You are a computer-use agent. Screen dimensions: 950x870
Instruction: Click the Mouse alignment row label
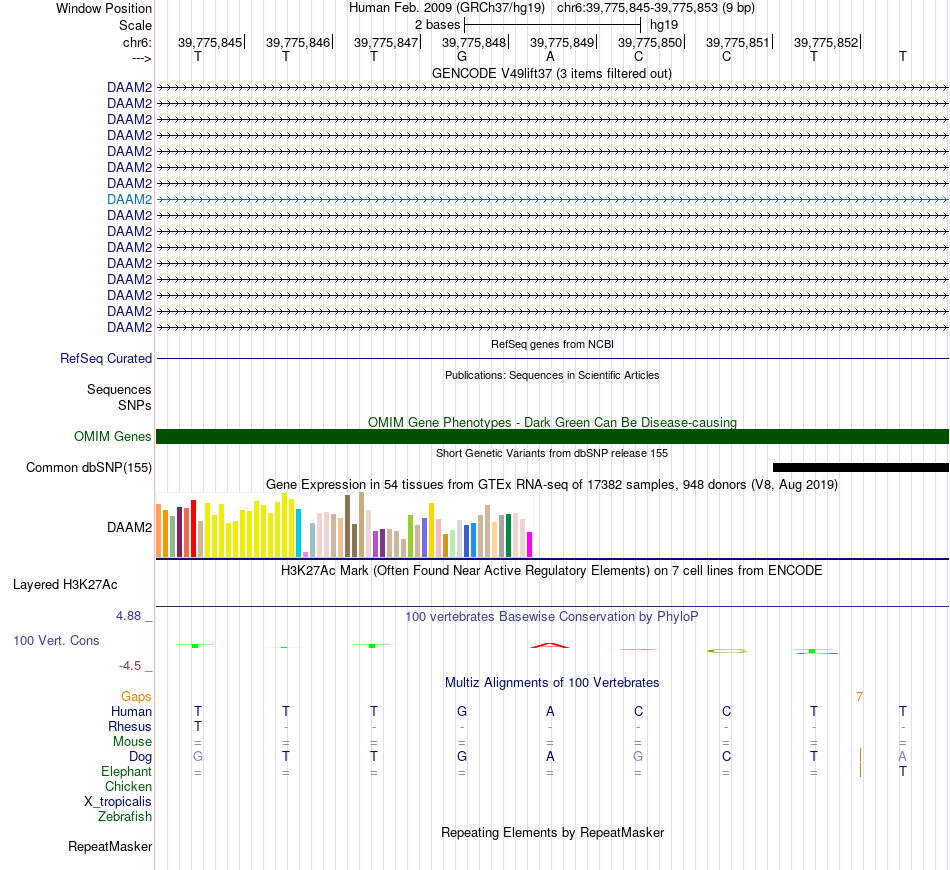point(132,742)
